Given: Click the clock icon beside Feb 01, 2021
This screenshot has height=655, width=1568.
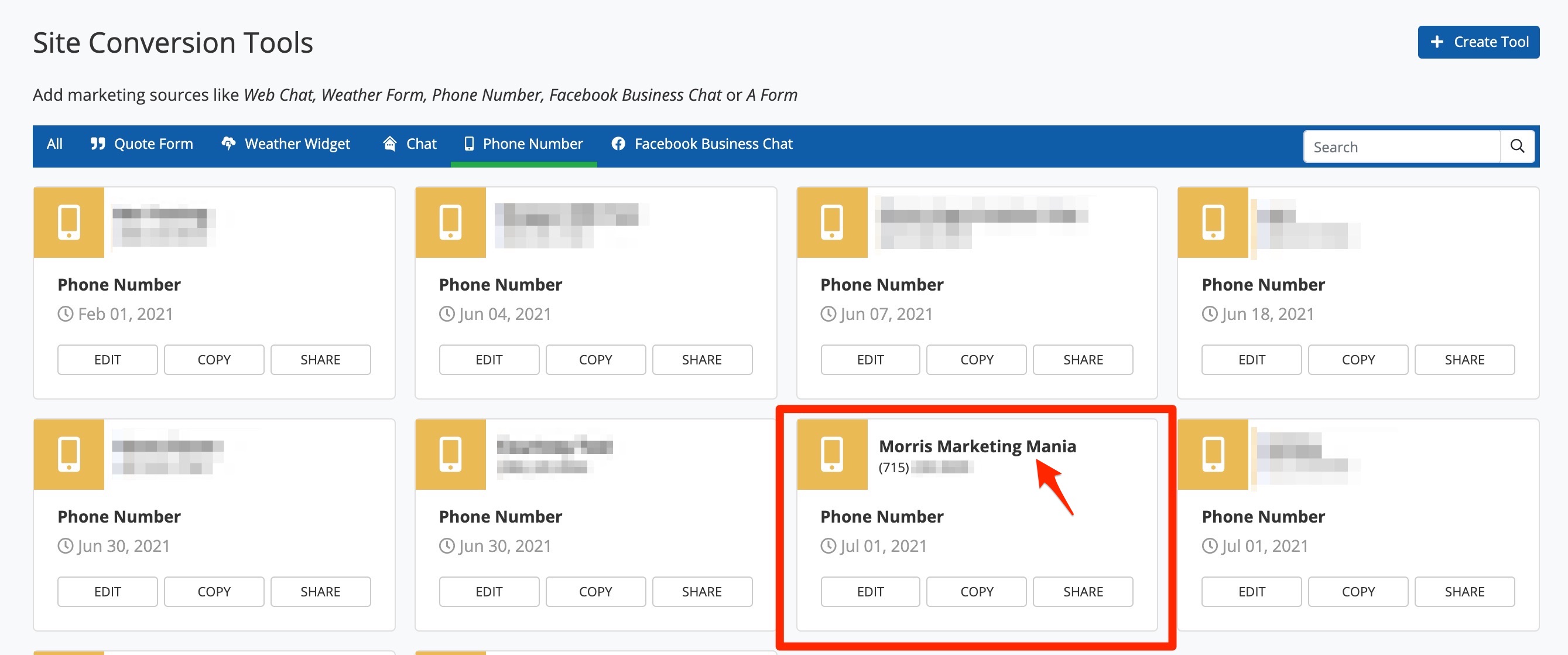Looking at the screenshot, I should (x=65, y=315).
